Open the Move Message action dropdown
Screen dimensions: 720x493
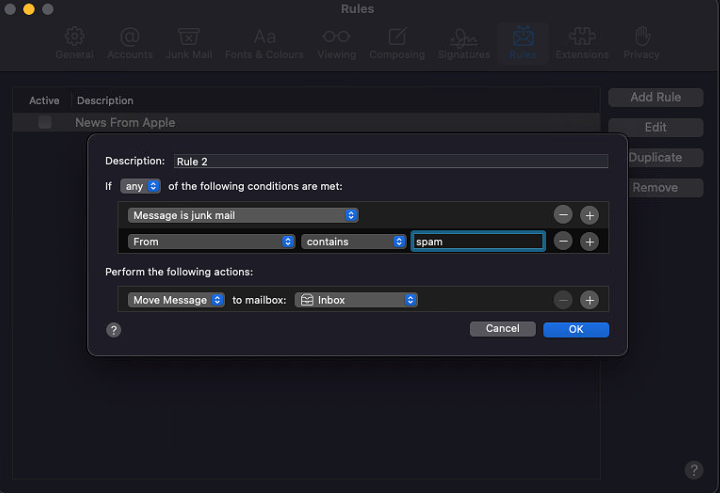(x=176, y=300)
